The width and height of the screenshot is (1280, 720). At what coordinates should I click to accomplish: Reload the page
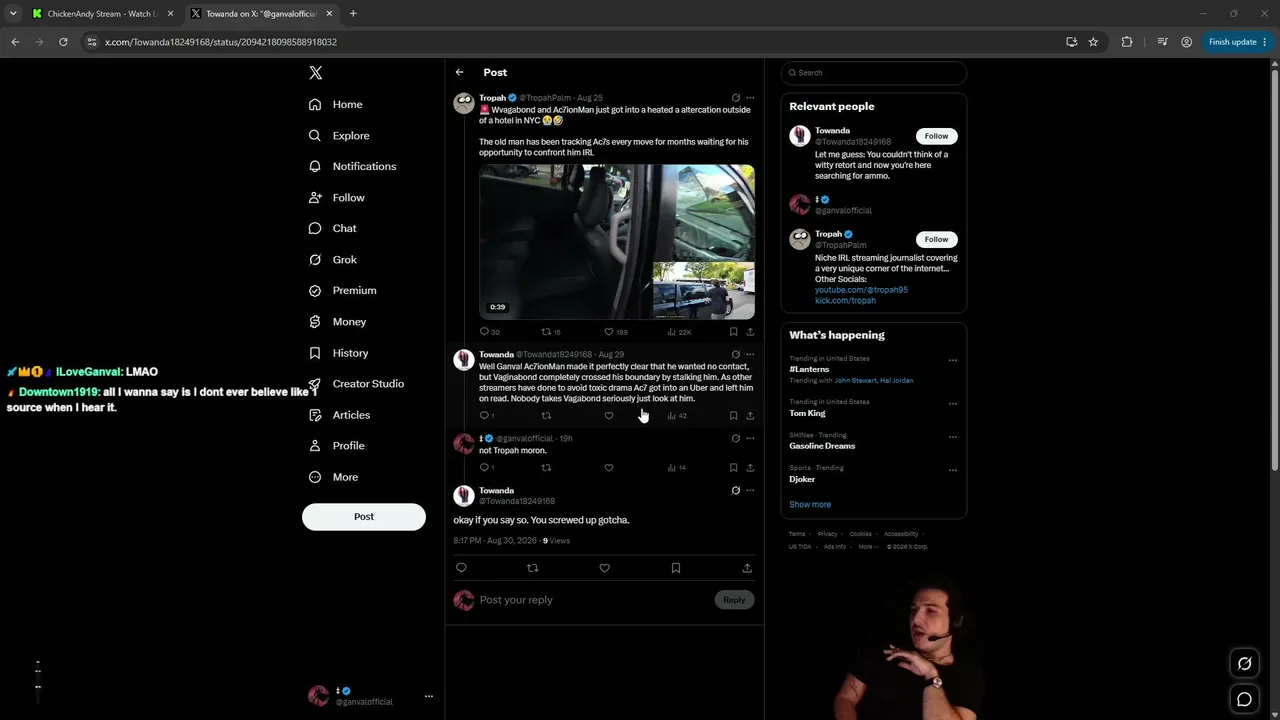pyautogui.click(x=63, y=42)
